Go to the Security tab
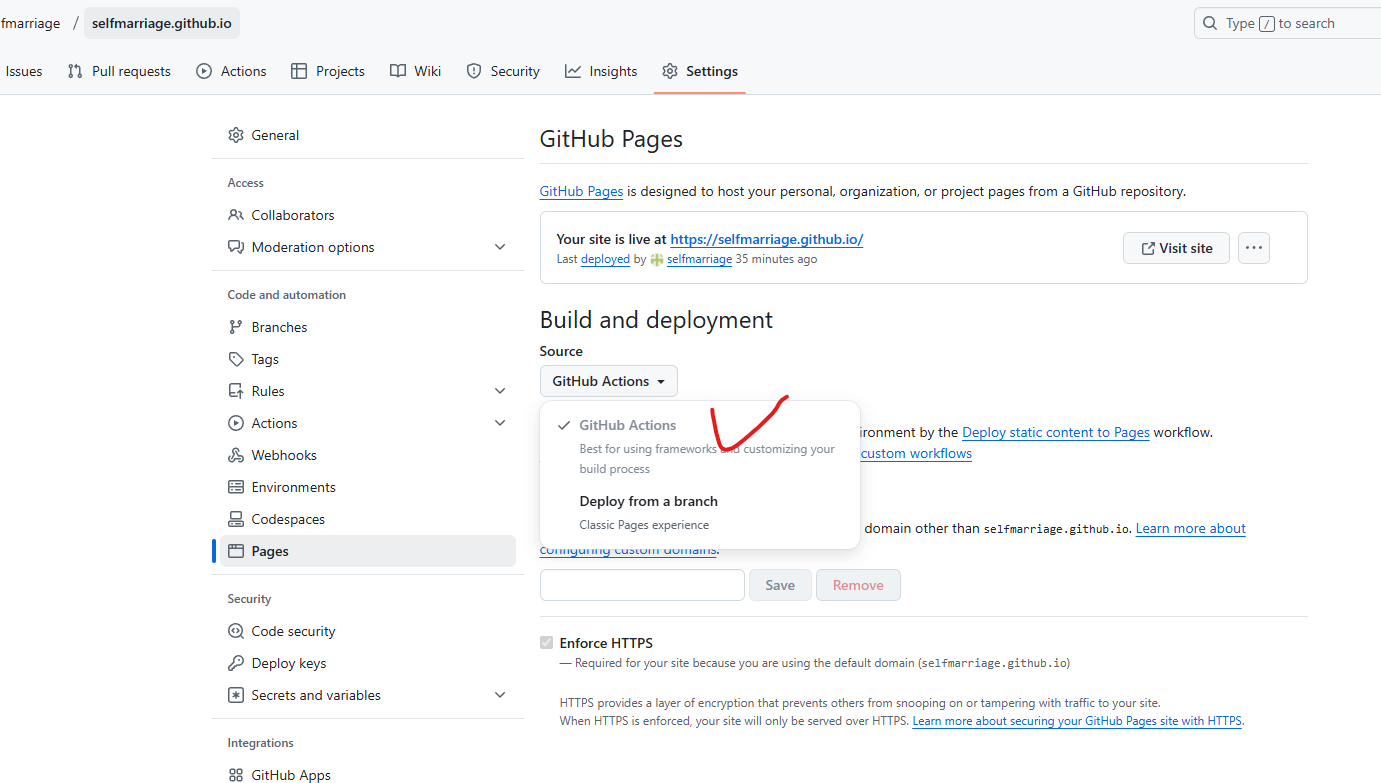The width and height of the screenshot is (1381, 783). (x=503, y=71)
